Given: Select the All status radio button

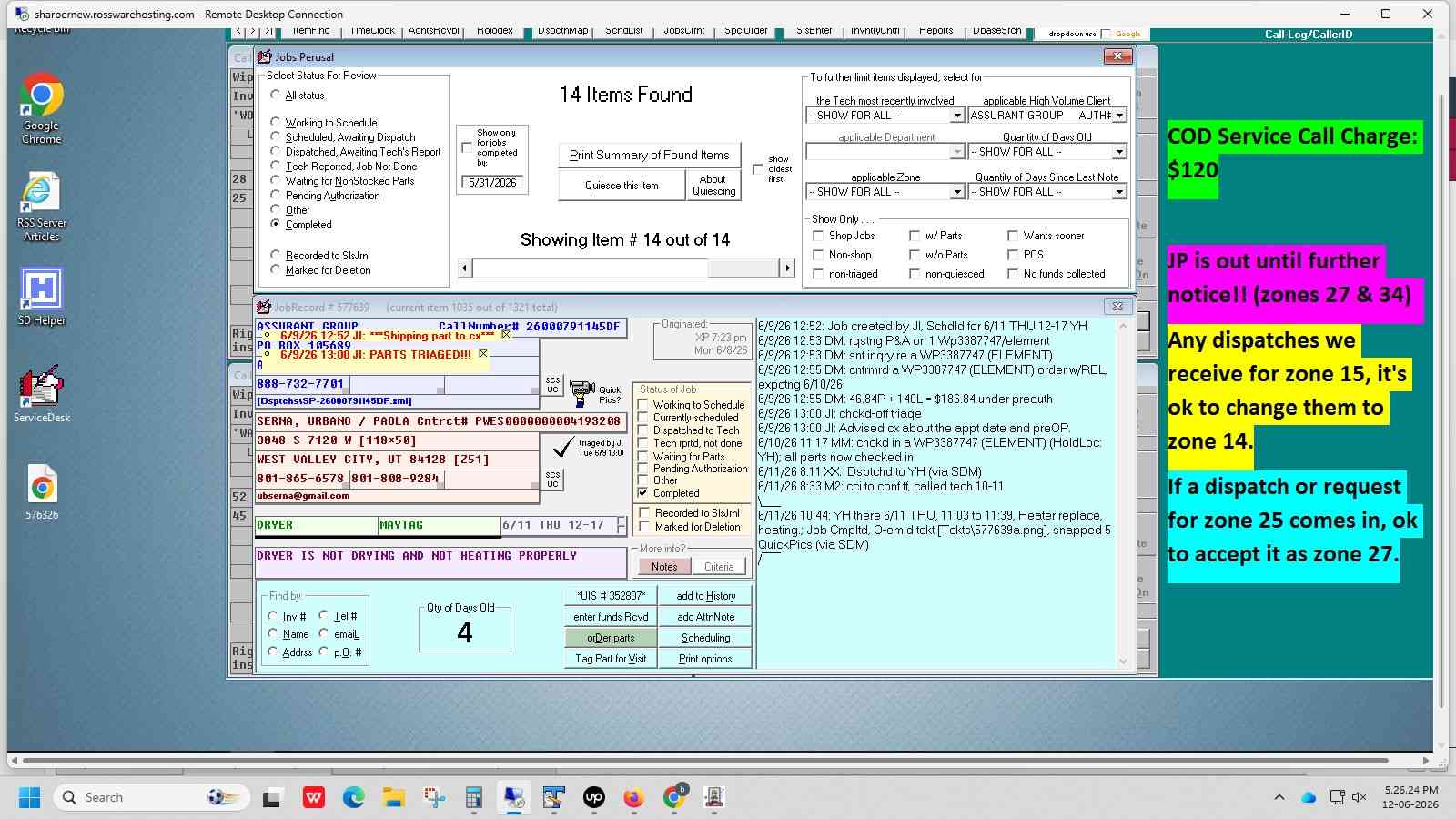Looking at the screenshot, I should (x=276, y=95).
